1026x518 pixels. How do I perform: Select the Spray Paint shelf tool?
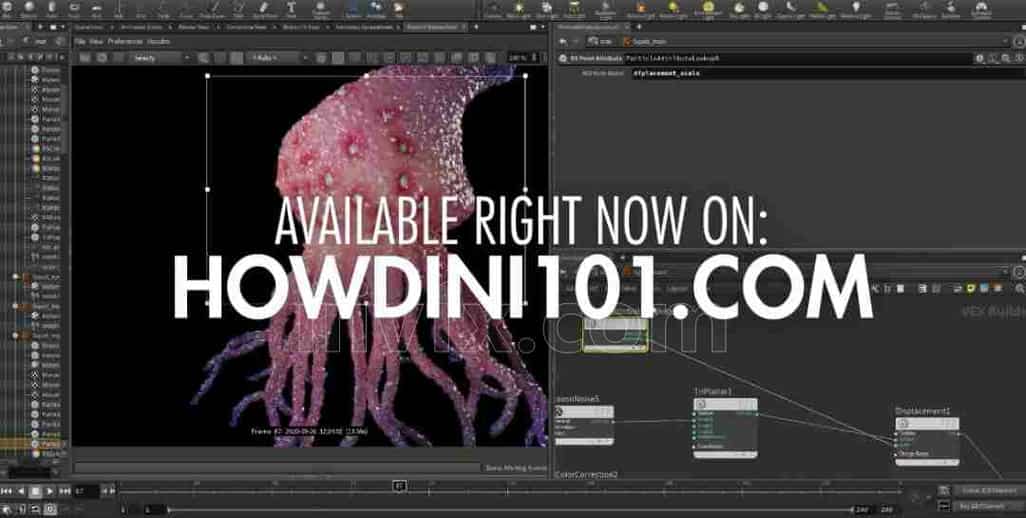[264, 8]
